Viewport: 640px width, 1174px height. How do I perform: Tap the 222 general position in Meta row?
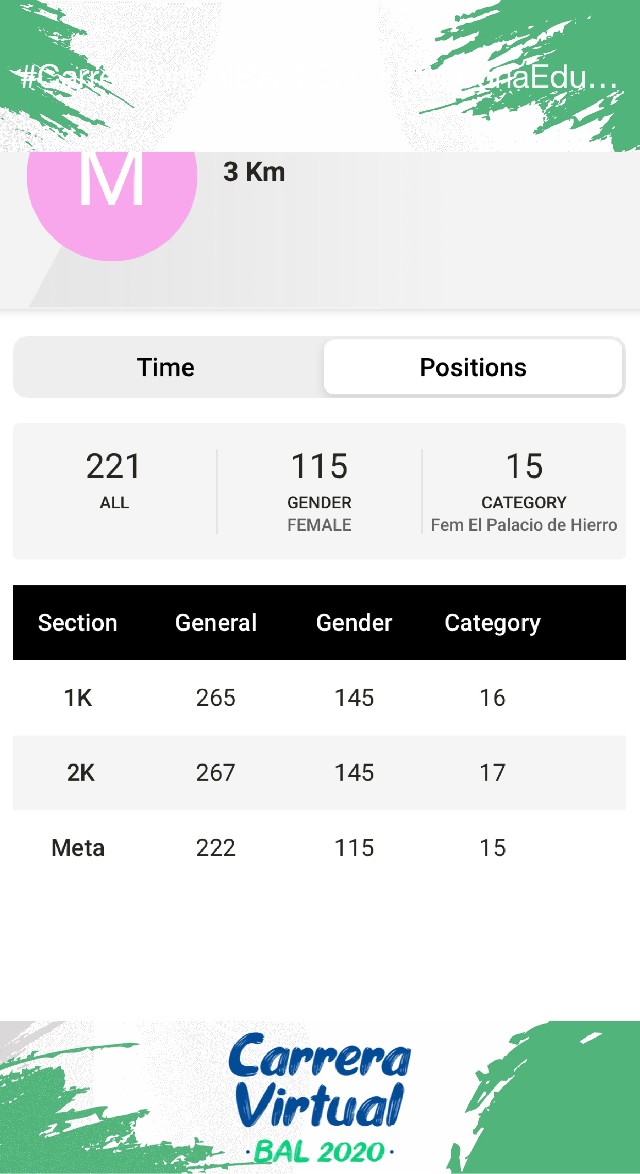pyautogui.click(x=216, y=848)
